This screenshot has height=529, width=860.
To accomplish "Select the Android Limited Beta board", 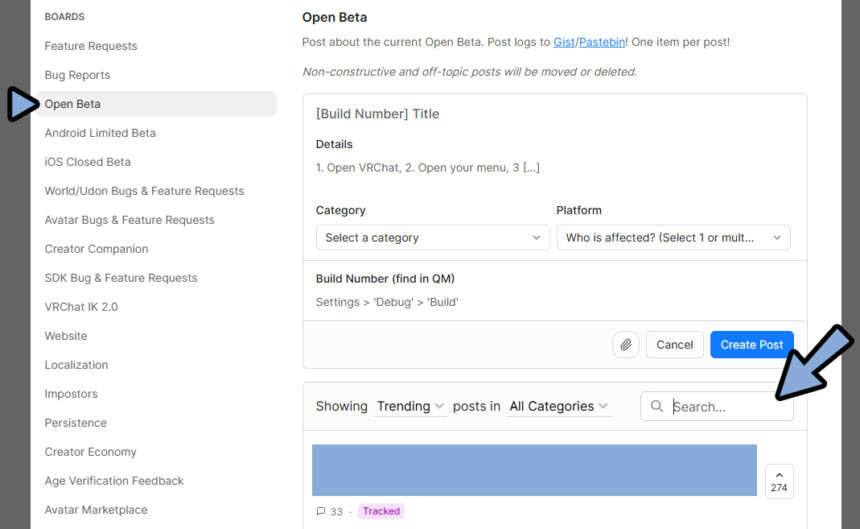I will [x=100, y=133].
